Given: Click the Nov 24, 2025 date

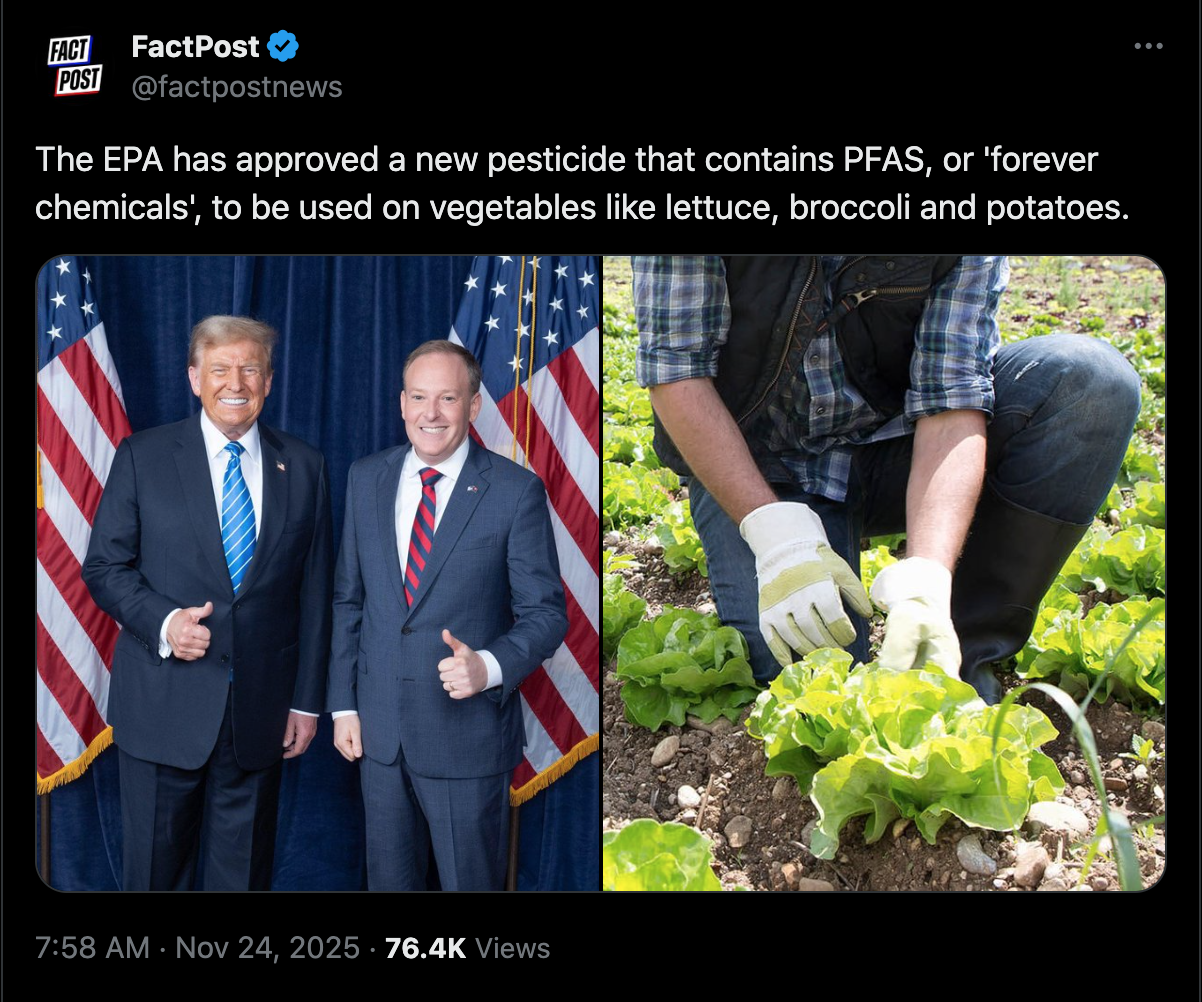Looking at the screenshot, I should point(267,947).
